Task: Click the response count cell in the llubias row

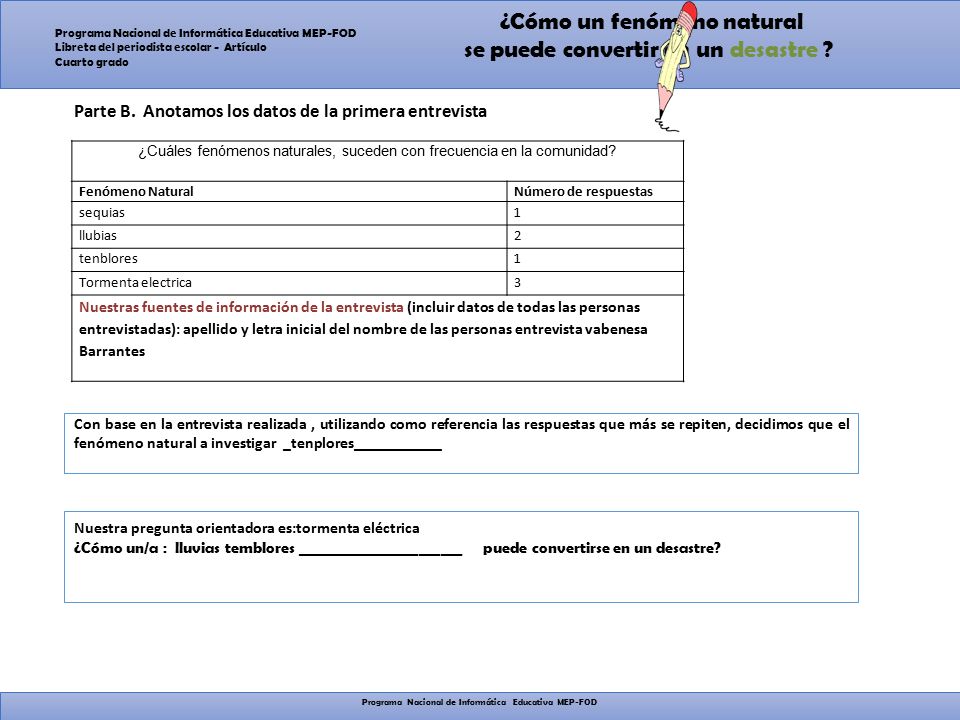Action: point(595,236)
